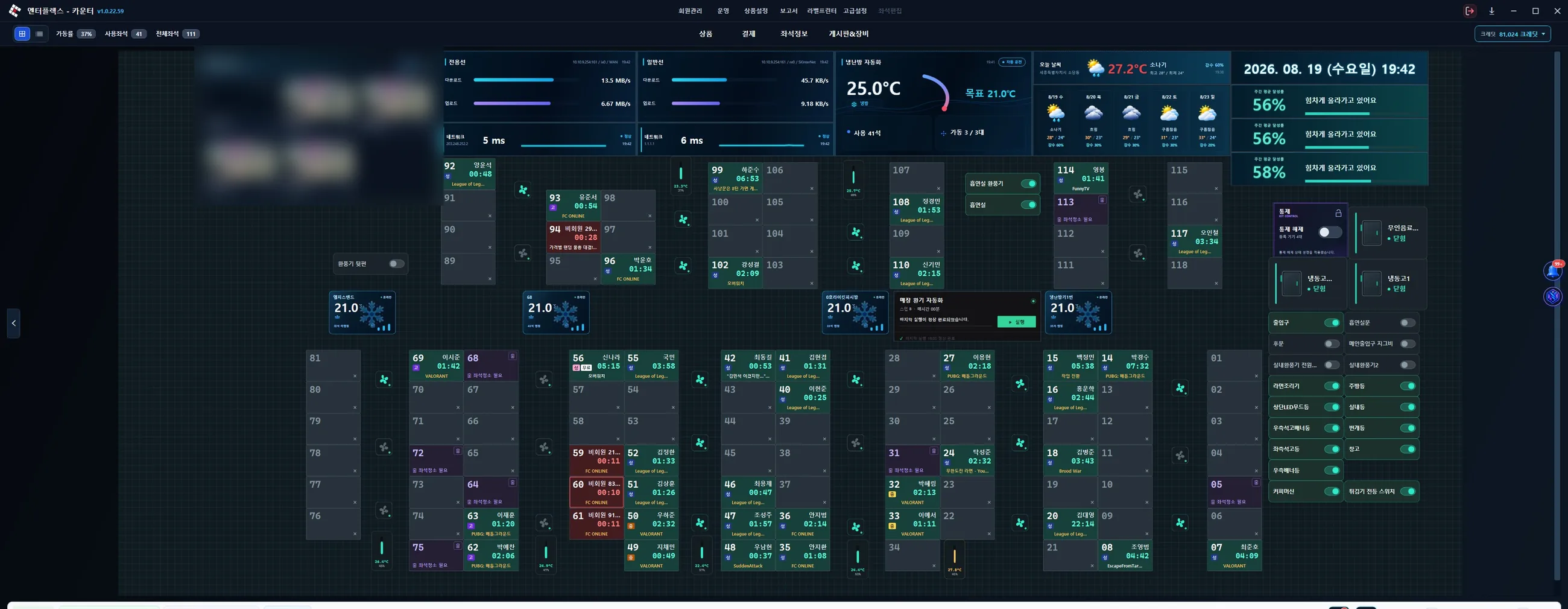Screen dimensions: 1568x609
Task: Open the 0호라이킷피시방 air conditioner card
Action: tap(855, 313)
